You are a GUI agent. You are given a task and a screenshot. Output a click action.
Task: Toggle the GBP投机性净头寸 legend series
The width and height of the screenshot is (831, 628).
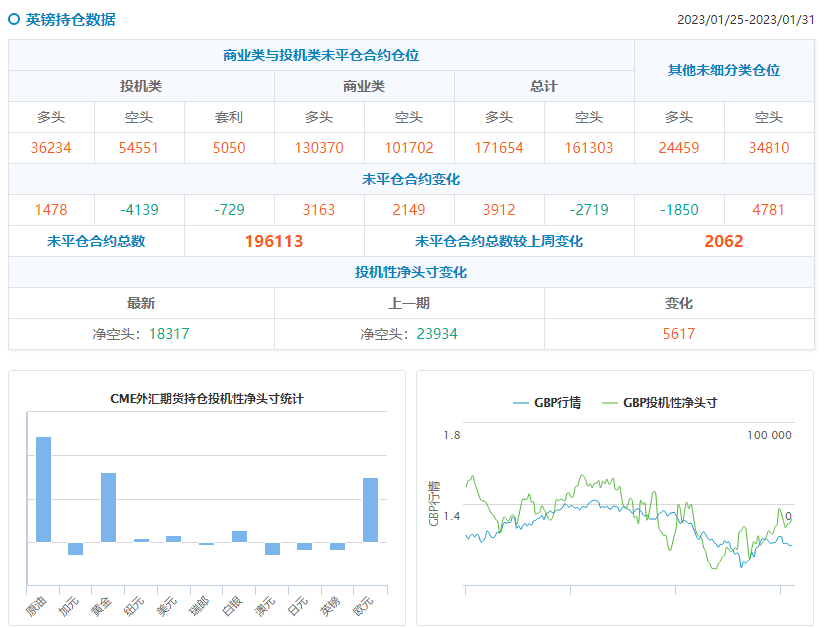[x=659, y=403]
